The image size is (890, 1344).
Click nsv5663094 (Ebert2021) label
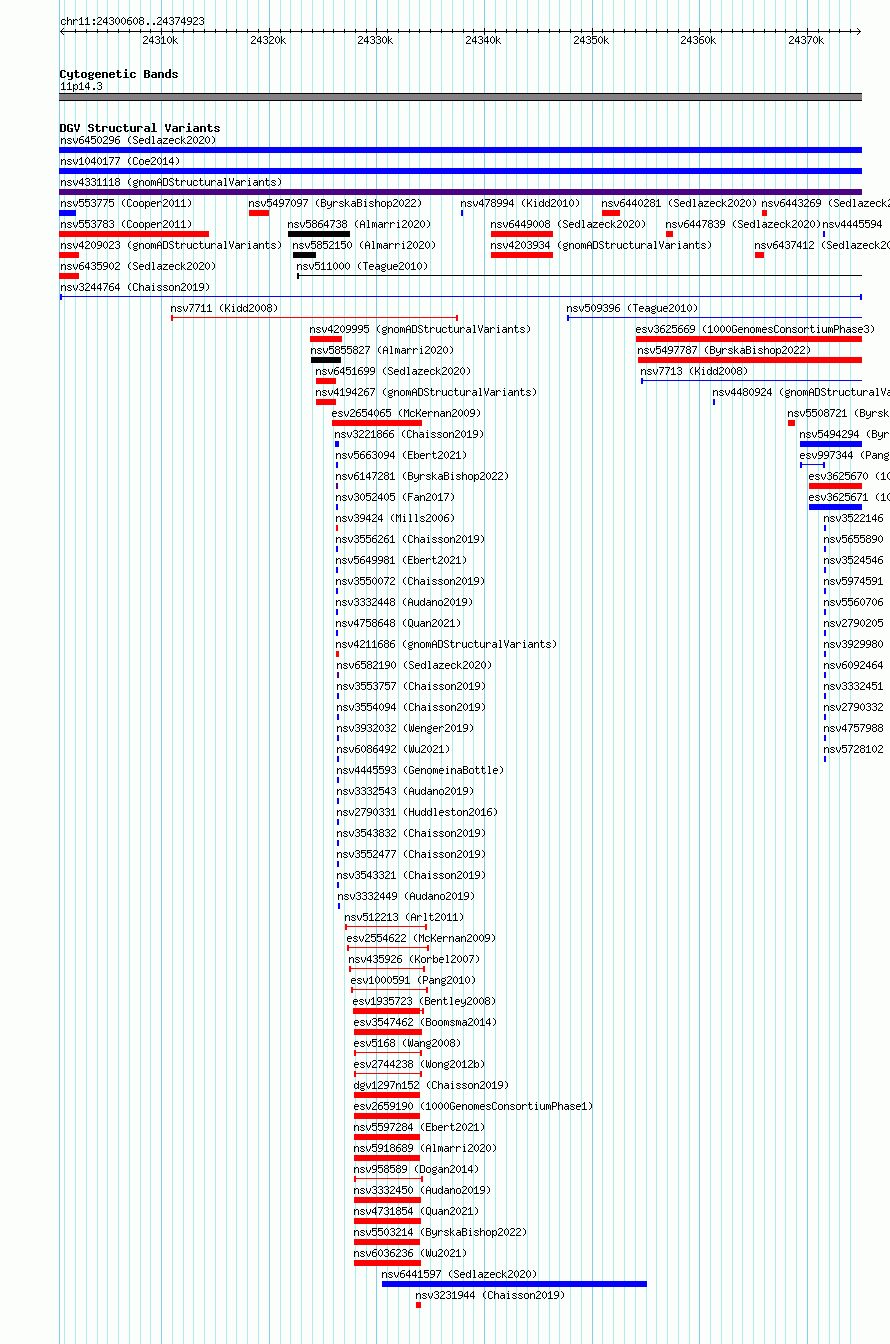point(401,455)
